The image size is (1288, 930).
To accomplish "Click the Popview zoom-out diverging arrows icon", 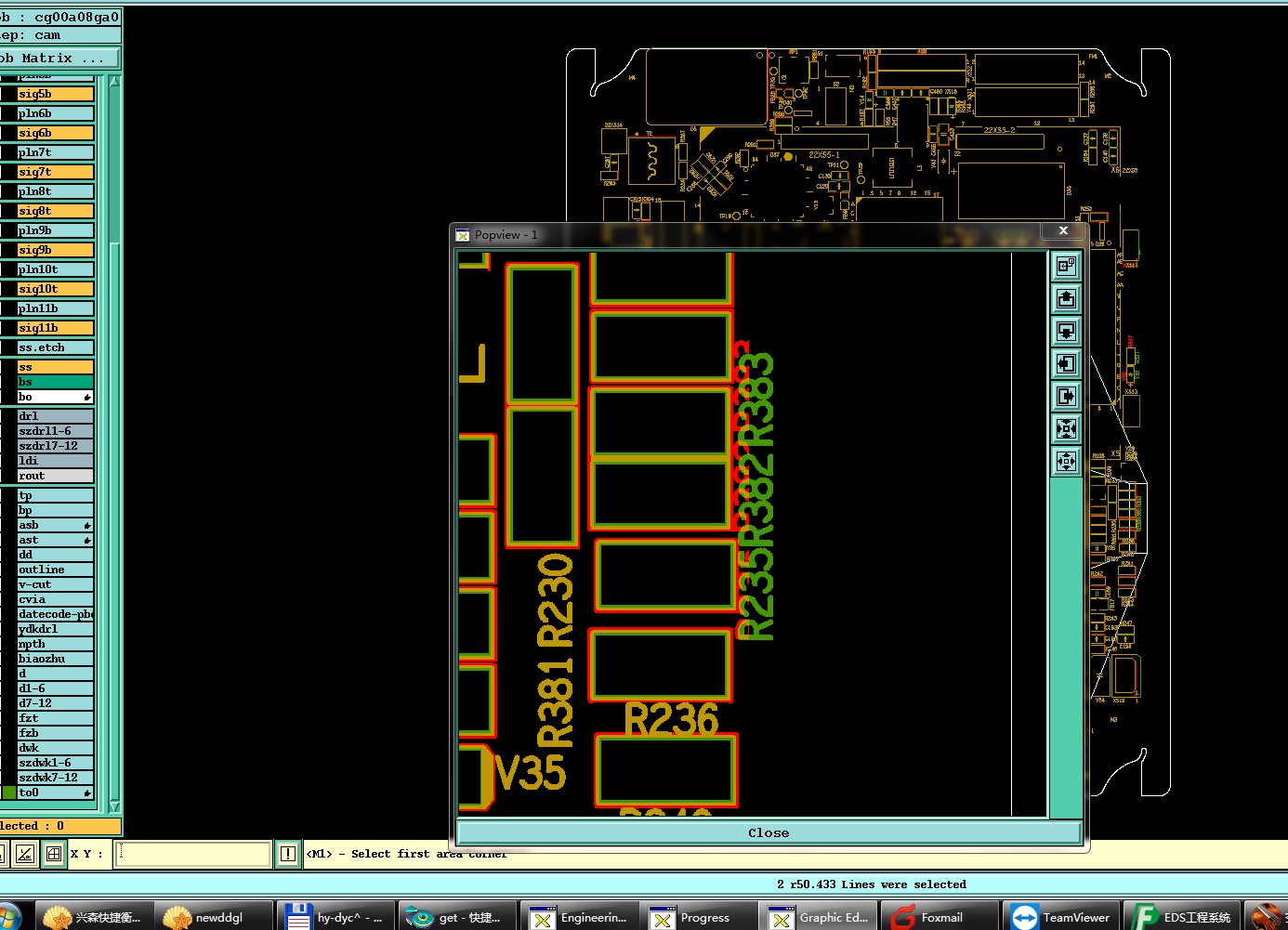I will (1066, 461).
